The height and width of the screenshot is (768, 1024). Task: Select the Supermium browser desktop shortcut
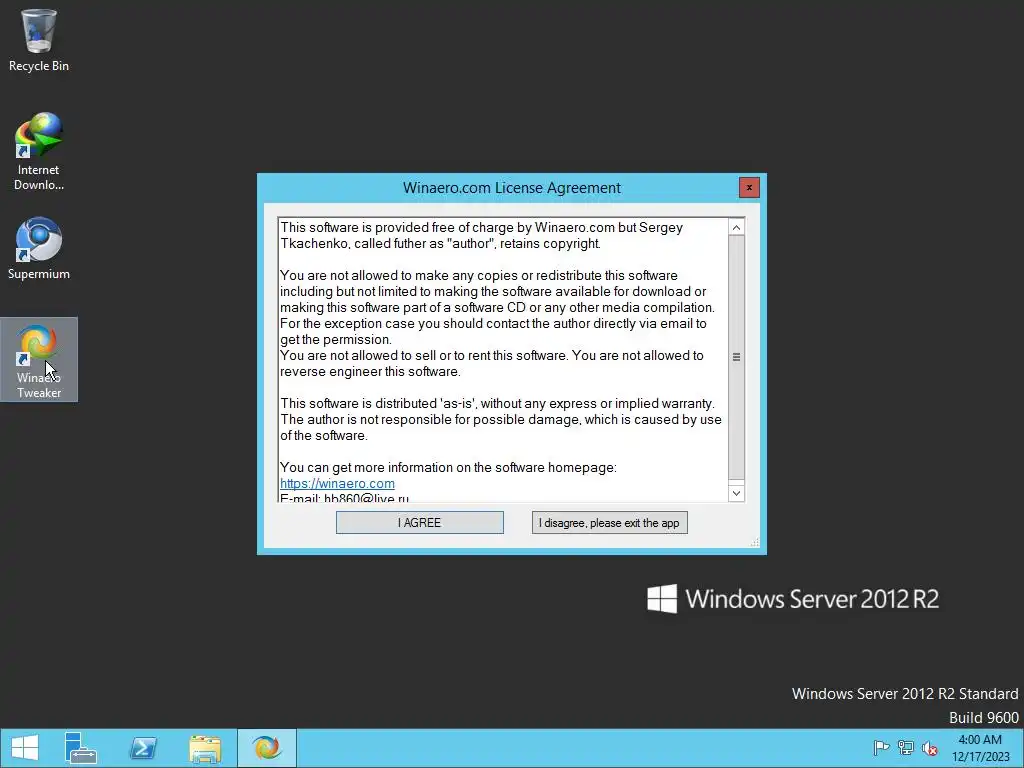coord(39,249)
